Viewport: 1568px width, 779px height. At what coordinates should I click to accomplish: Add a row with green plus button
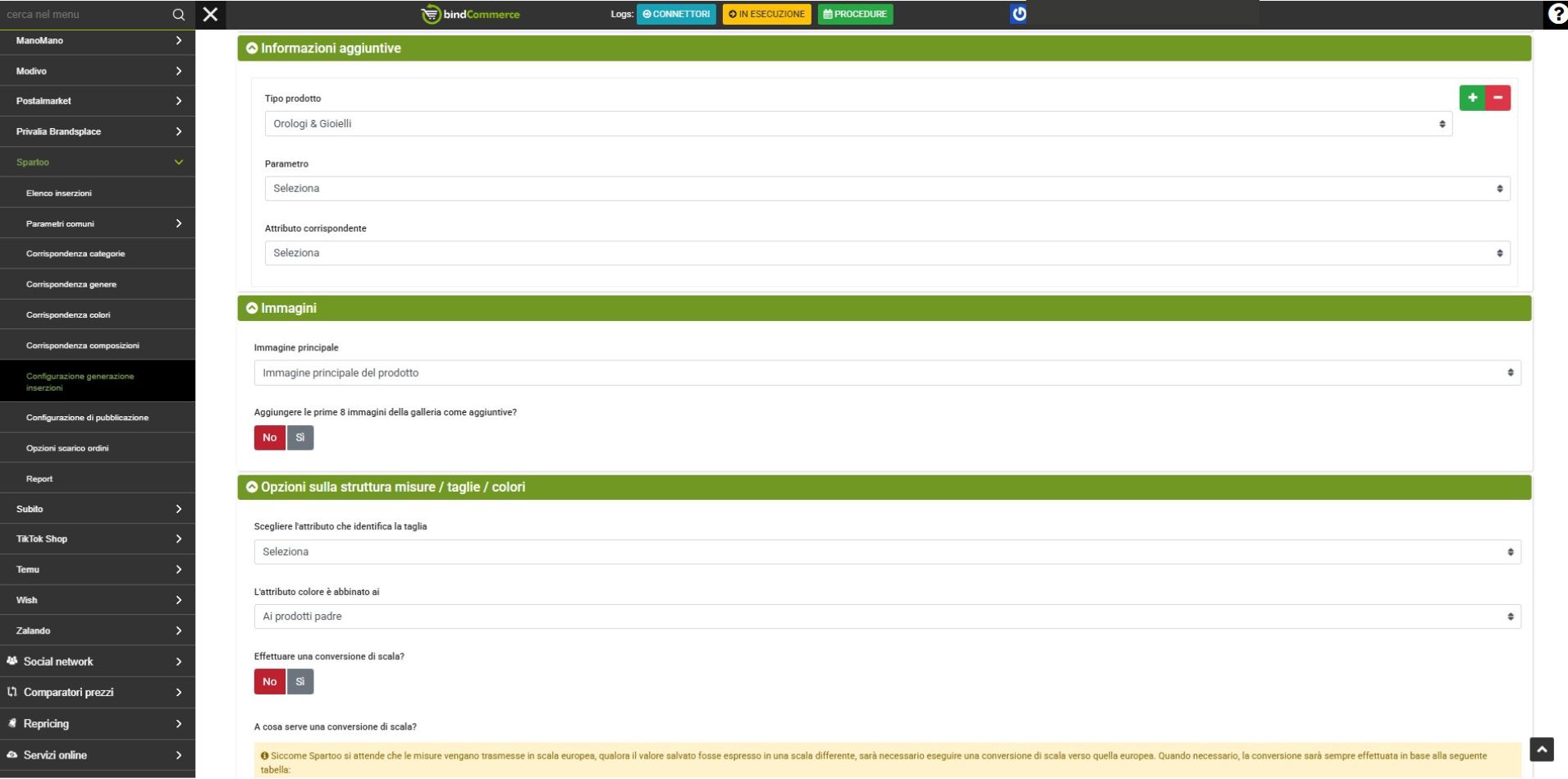[1472, 98]
